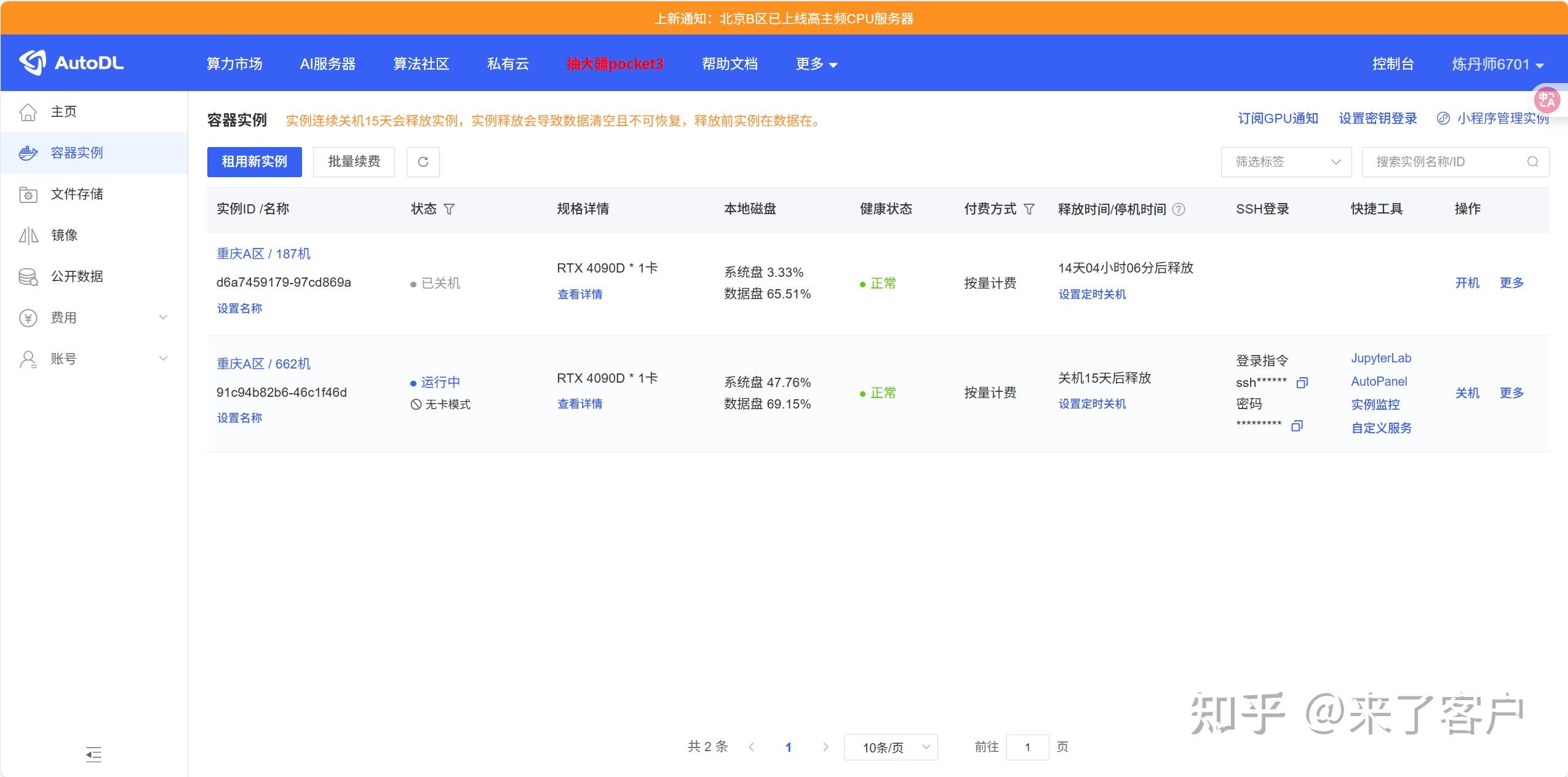Open the 10条/页 page size dropdown
This screenshot has height=777, width=1568.
pos(890,747)
